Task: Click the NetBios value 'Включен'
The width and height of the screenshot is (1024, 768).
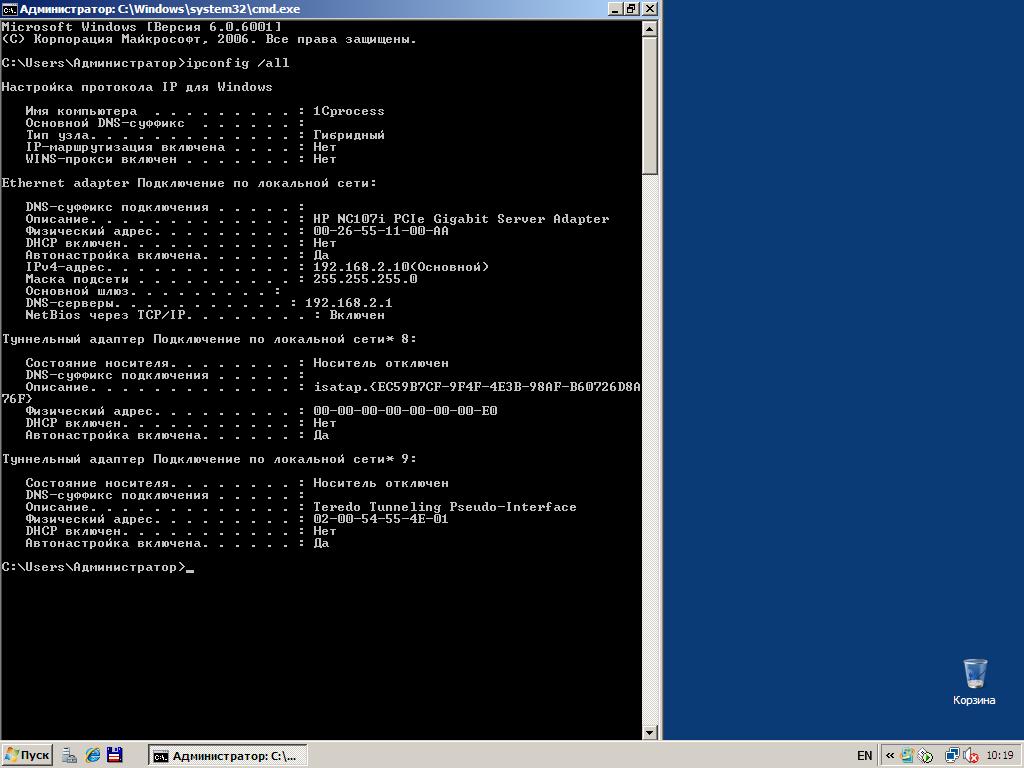Action: (x=357, y=315)
